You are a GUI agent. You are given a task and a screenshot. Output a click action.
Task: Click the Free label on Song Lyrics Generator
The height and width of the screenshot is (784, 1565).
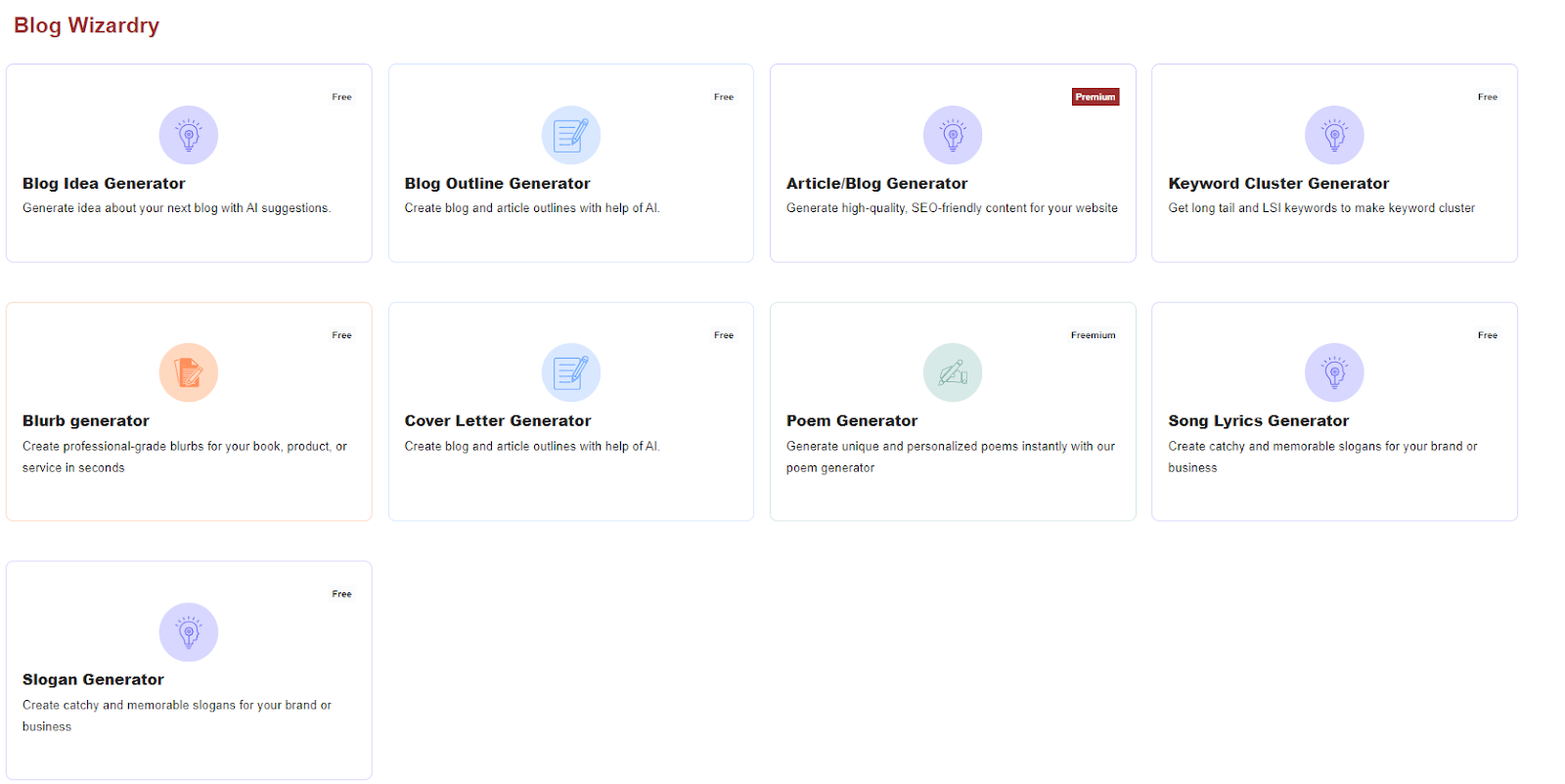[1488, 335]
